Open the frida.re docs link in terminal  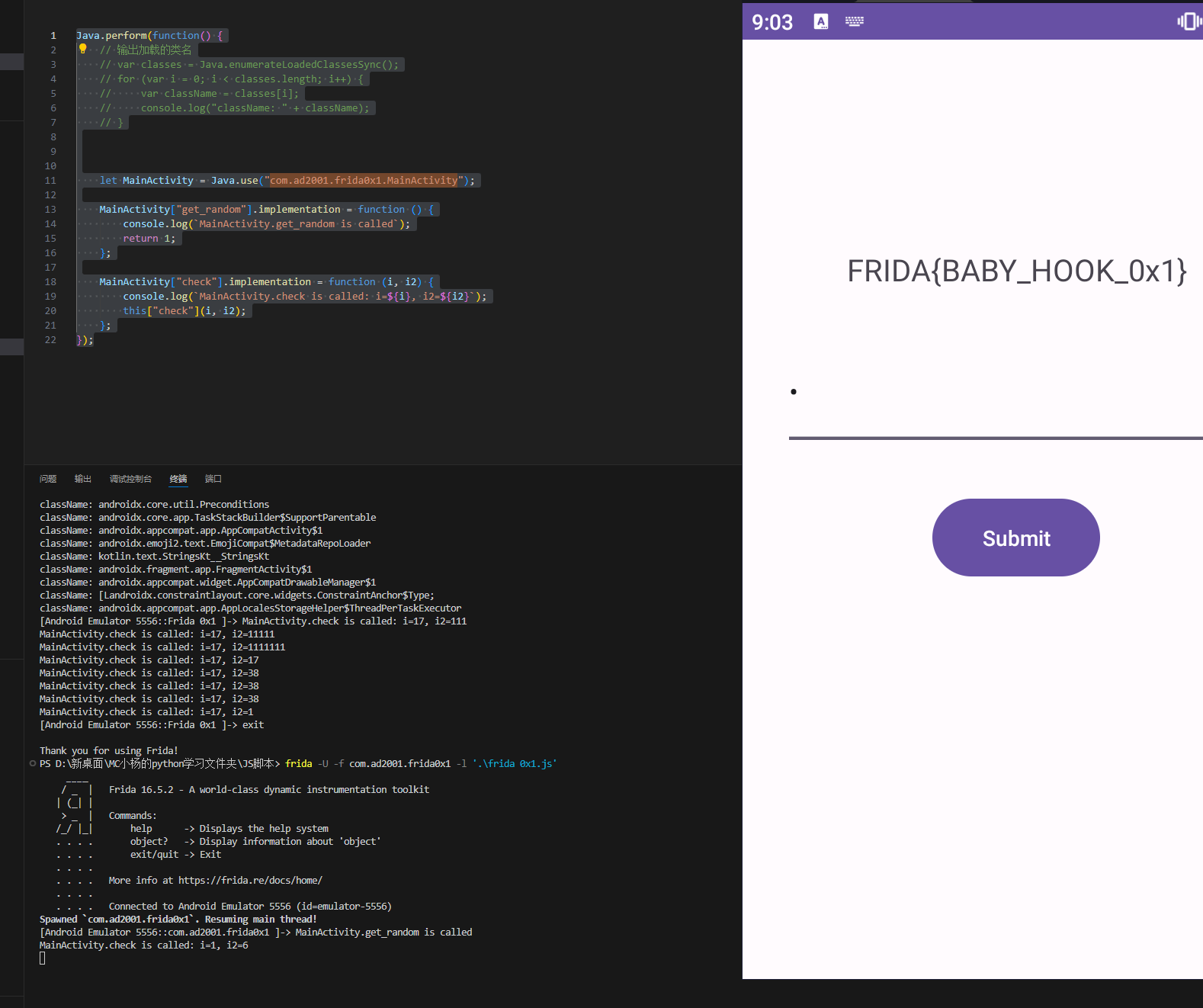tap(250, 880)
